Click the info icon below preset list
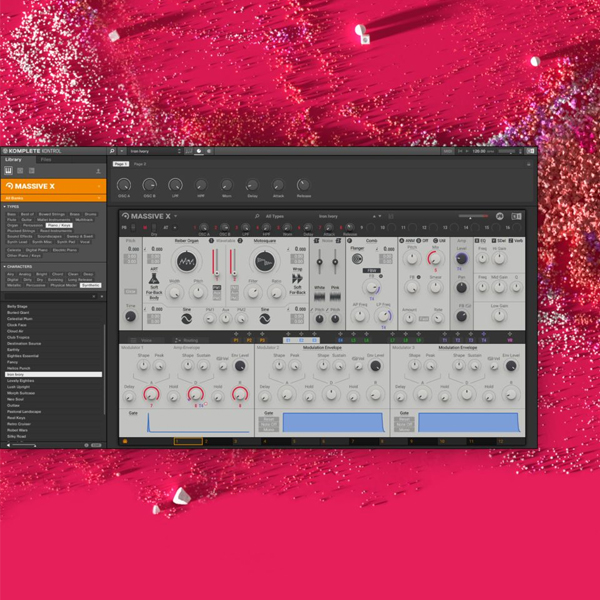 point(86,445)
